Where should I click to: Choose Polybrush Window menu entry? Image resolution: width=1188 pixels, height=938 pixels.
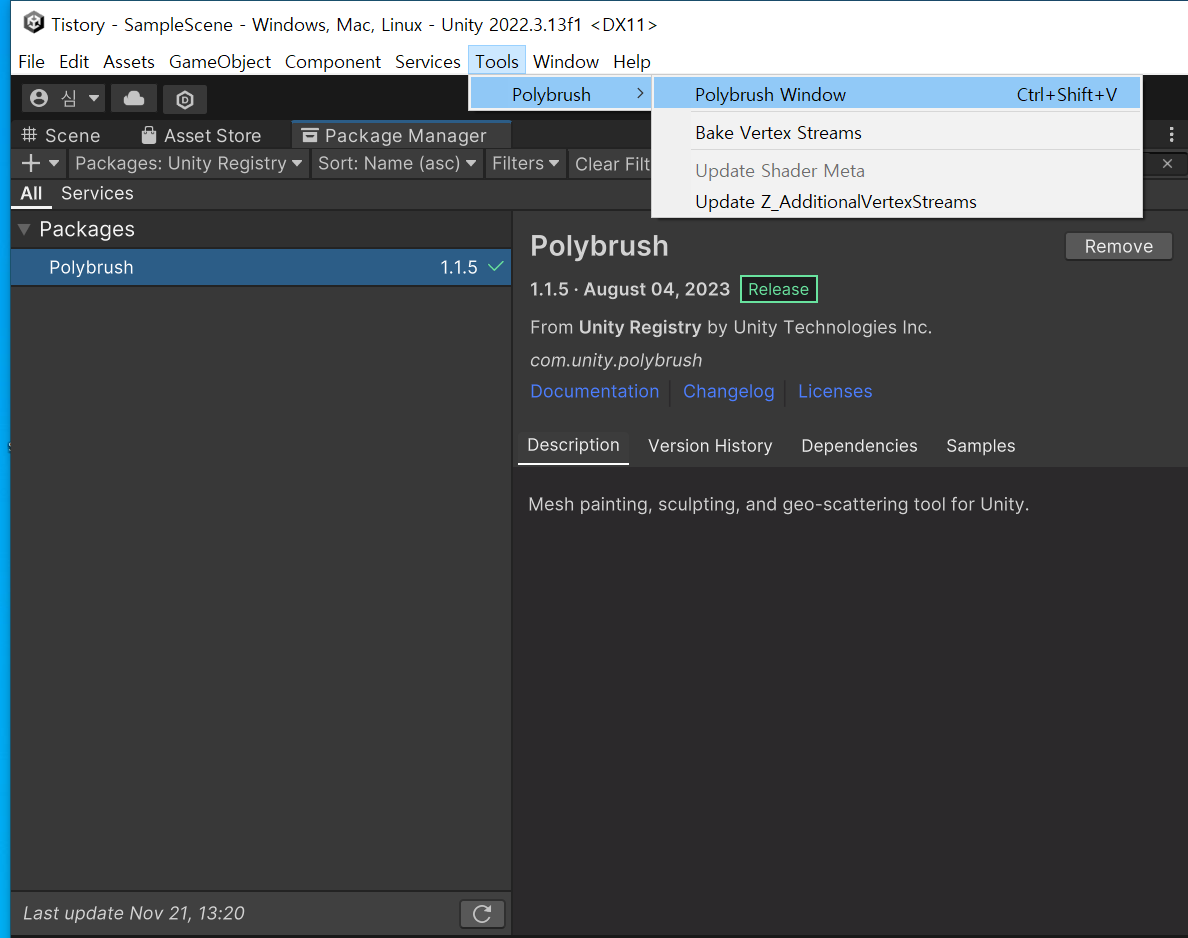[896, 94]
